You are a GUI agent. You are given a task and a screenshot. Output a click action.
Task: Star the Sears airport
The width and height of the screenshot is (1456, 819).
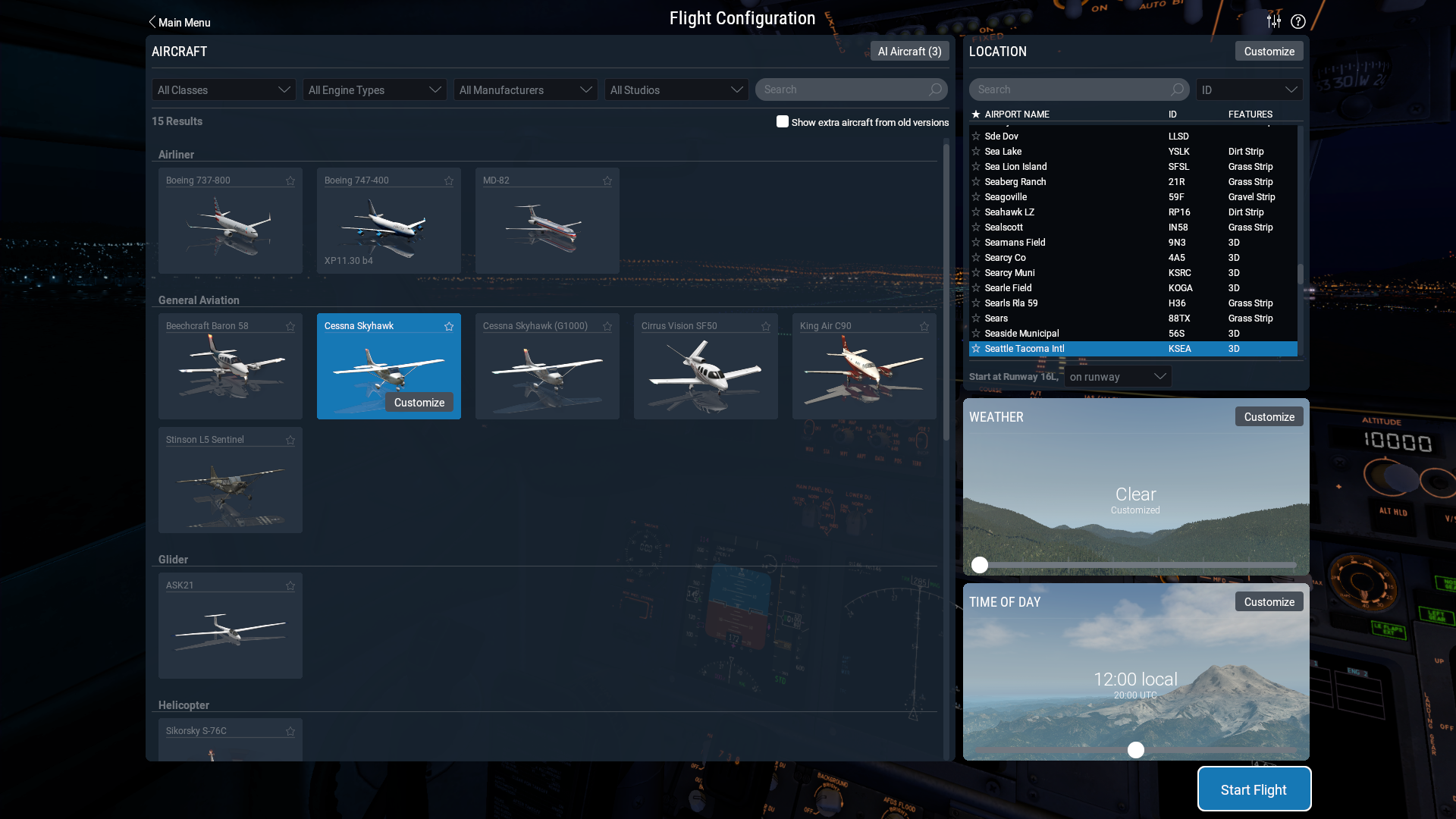[x=976, y=318]
